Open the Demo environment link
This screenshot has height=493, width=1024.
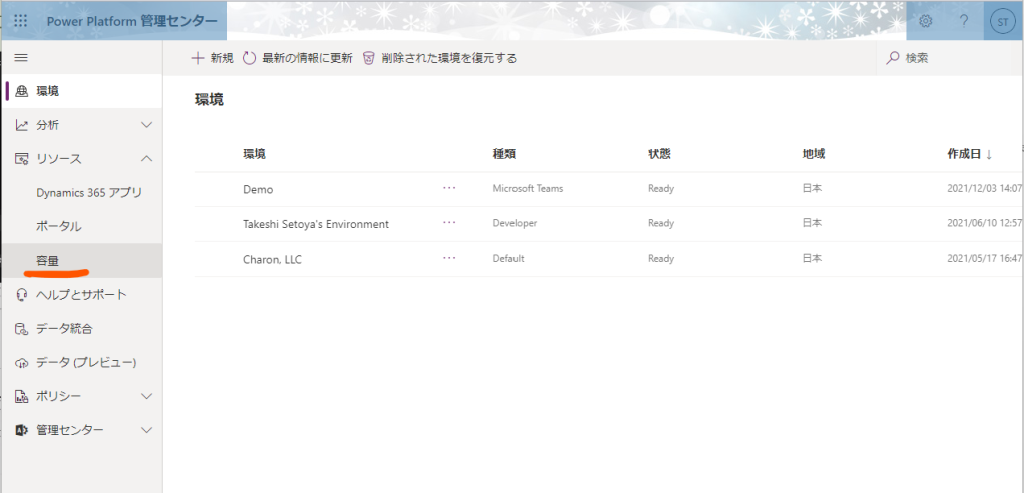(x=258, y=189)
